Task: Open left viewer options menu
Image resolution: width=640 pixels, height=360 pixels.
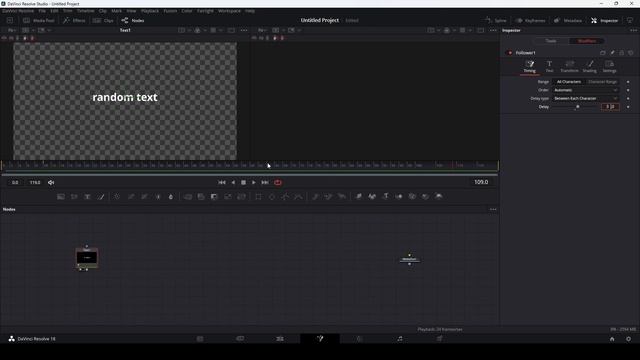Action: 244,30
